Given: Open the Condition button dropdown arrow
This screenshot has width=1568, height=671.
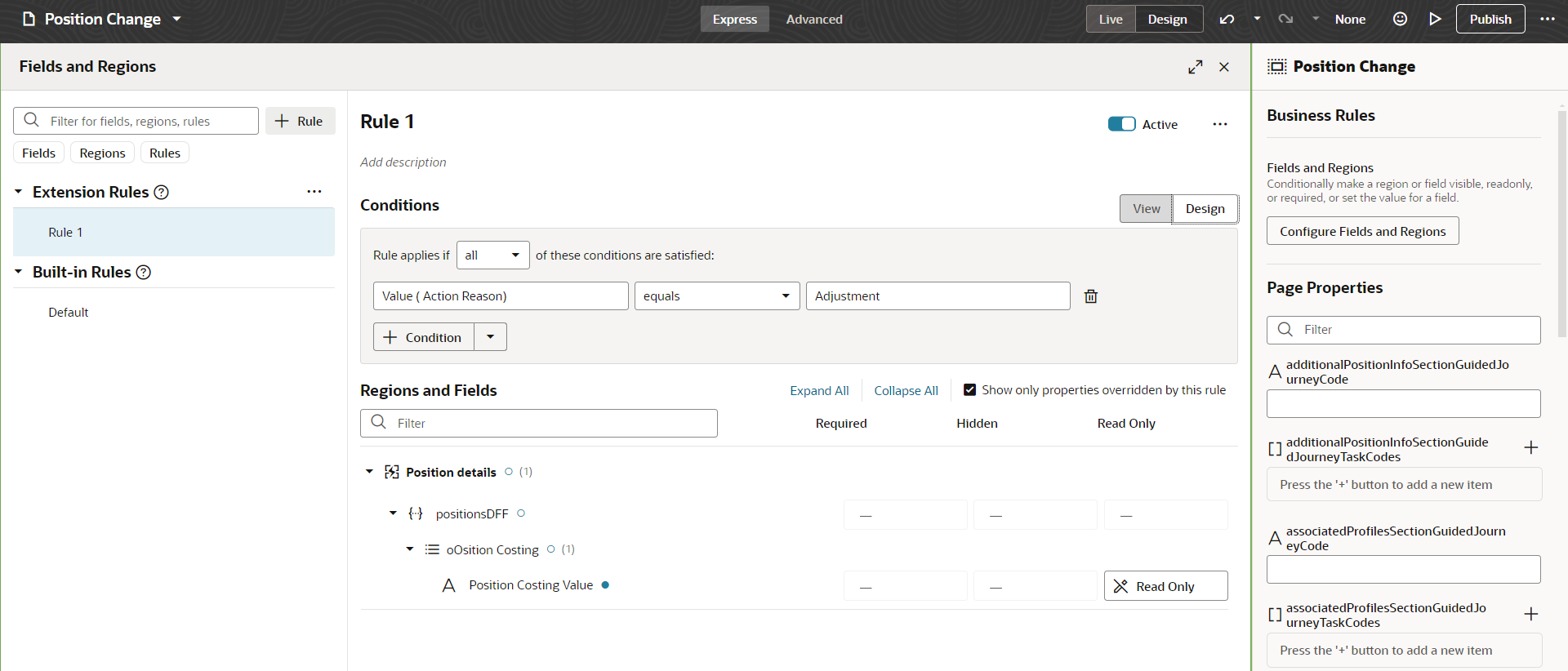Looking at the screenshot, I should click(x=490, y=337).
